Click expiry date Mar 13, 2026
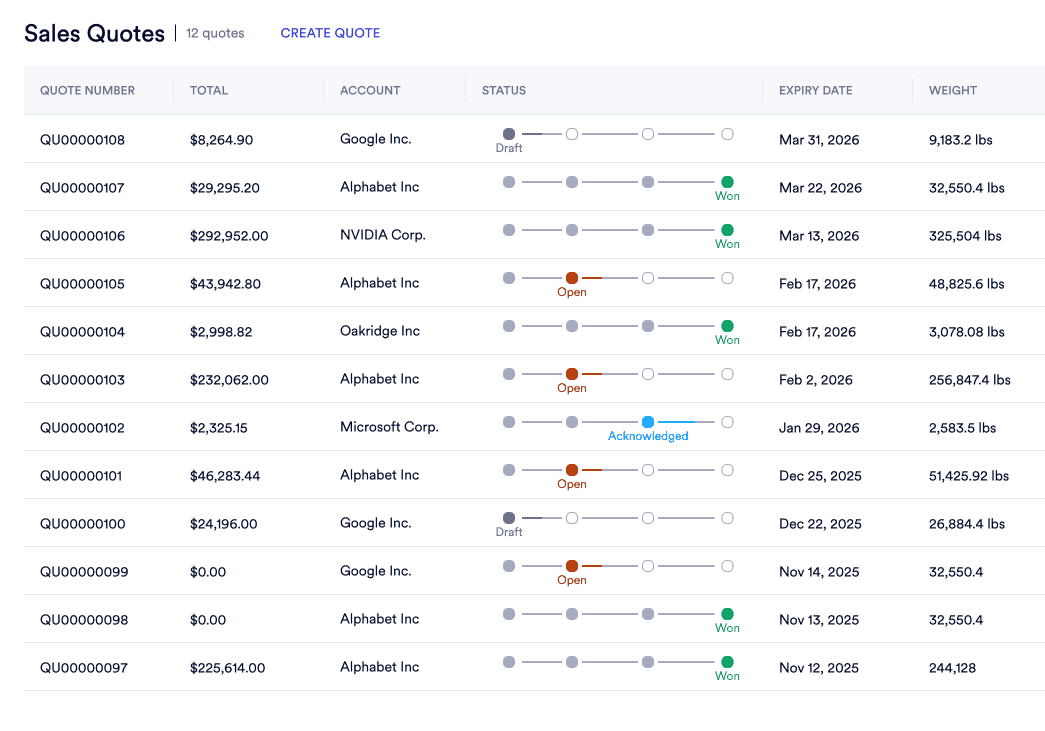The height and width of the screenshot is (731, 1045). tap(819, 236)
